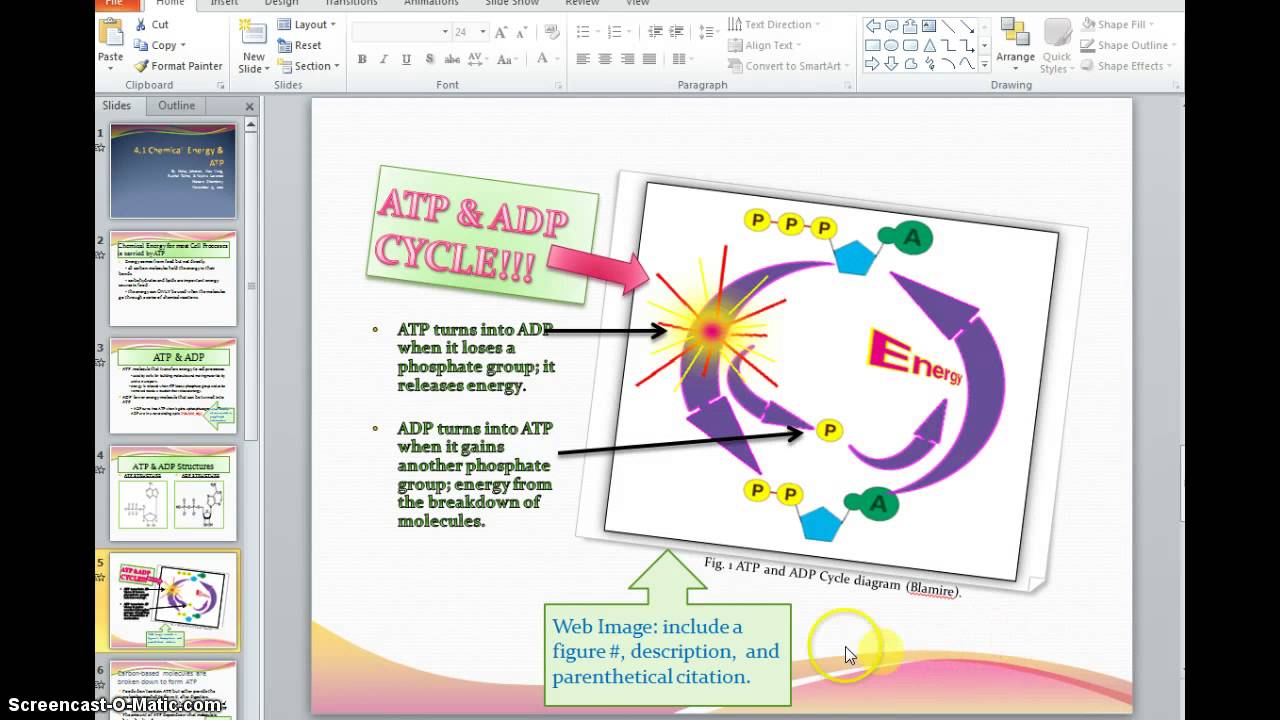Open the Quick Styles dropdown
The image size is (1280, 720).
point(1056,46)
